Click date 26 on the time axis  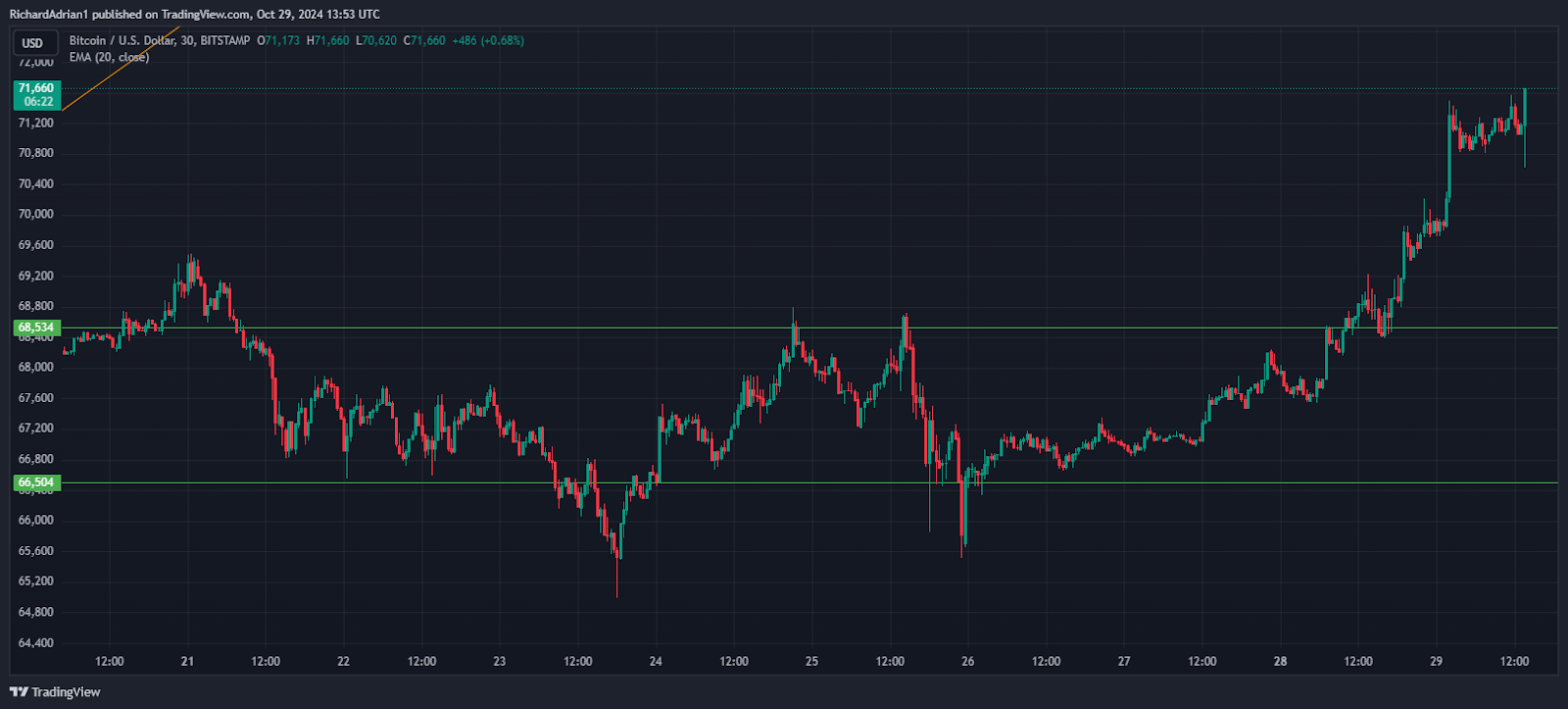[968, 661]
